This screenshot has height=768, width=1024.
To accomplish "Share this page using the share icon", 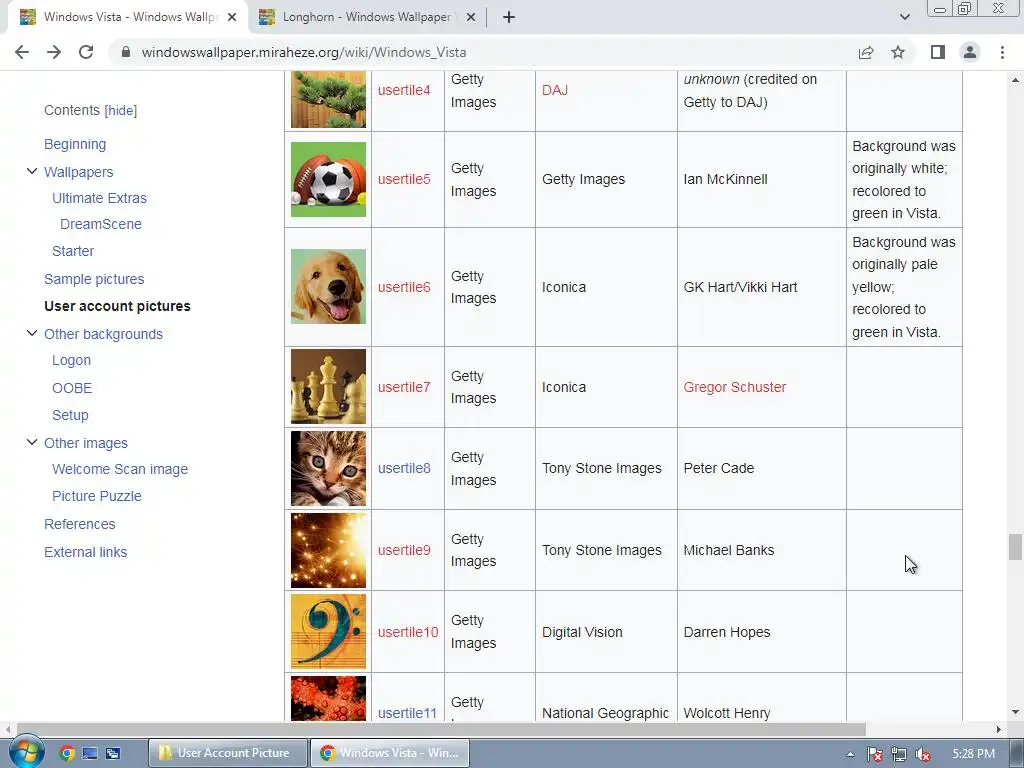I will 866,52.
